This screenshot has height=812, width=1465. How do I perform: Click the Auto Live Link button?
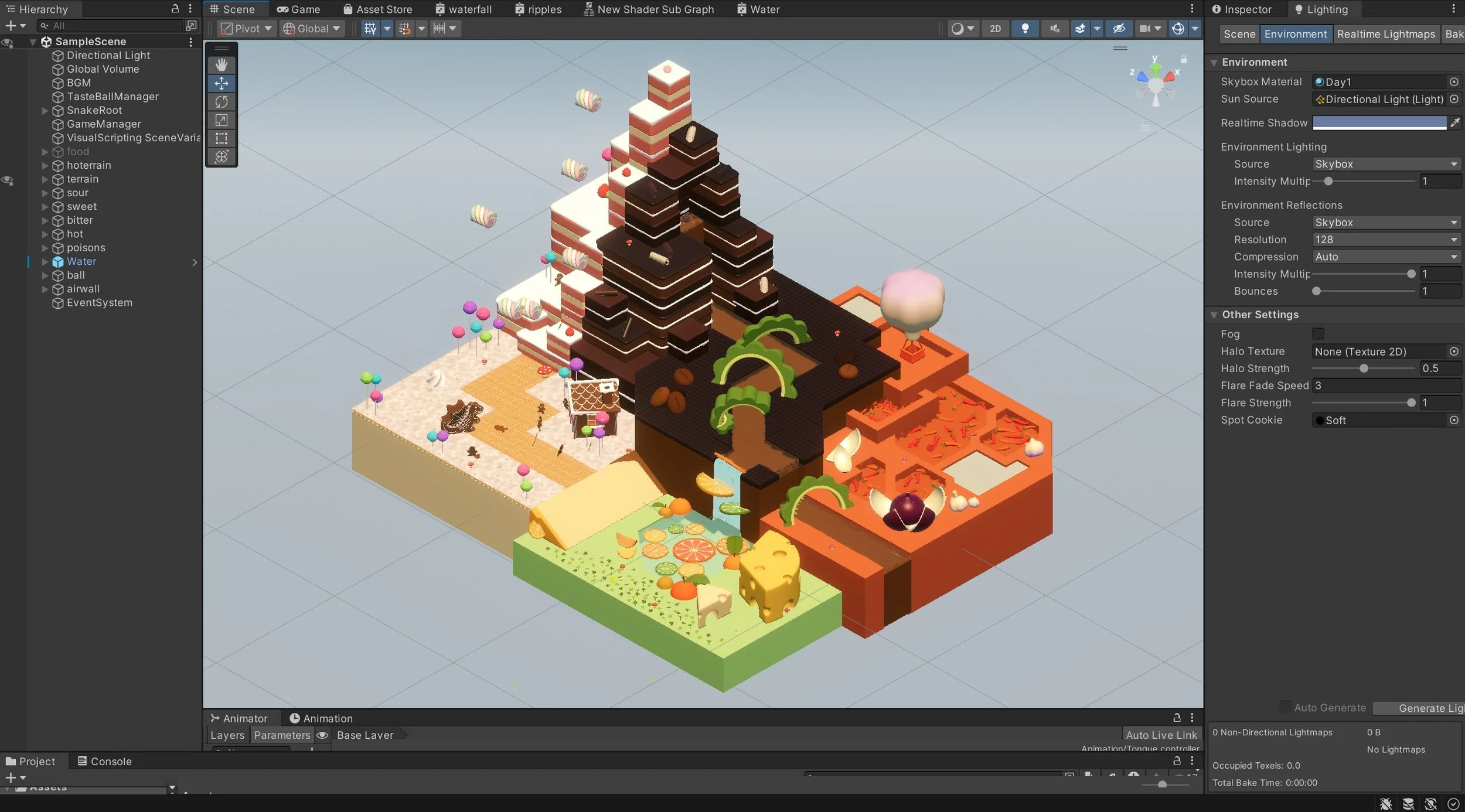pyautogui.click(x=1161, y=735)
